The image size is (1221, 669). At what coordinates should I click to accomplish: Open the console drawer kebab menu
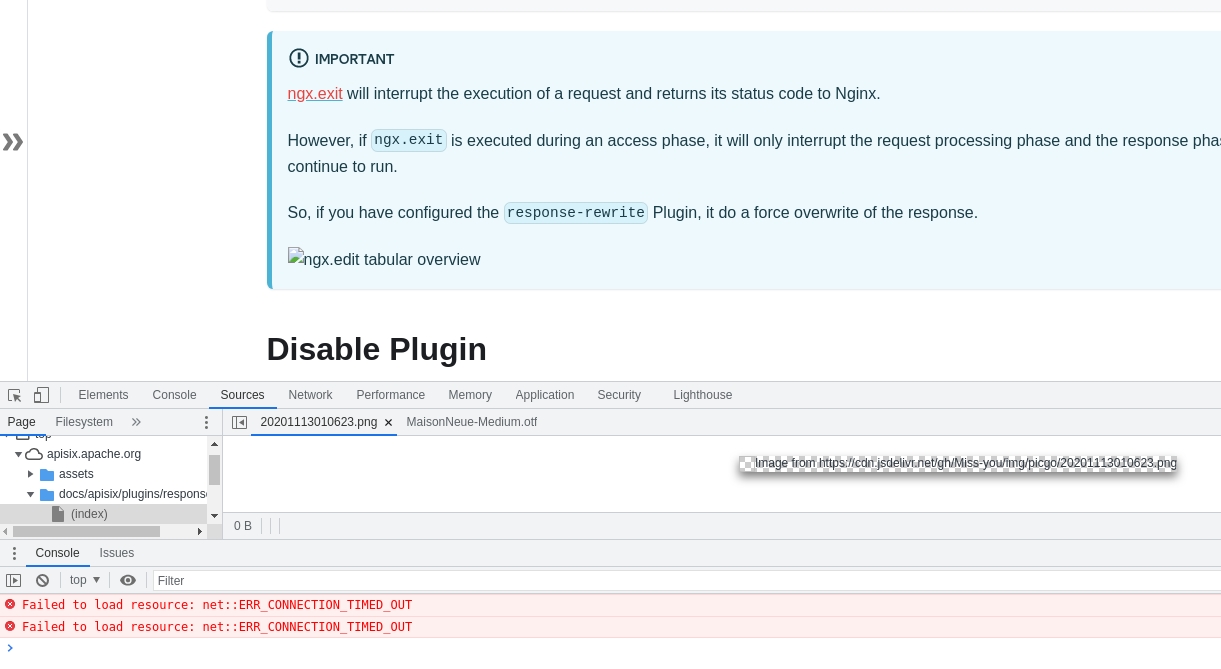pos(14,553)
